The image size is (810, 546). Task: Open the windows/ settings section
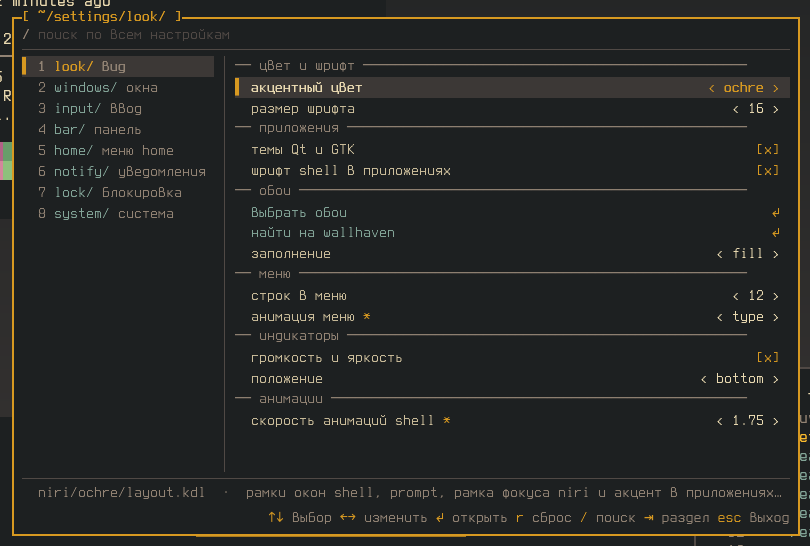coord(118,88)
